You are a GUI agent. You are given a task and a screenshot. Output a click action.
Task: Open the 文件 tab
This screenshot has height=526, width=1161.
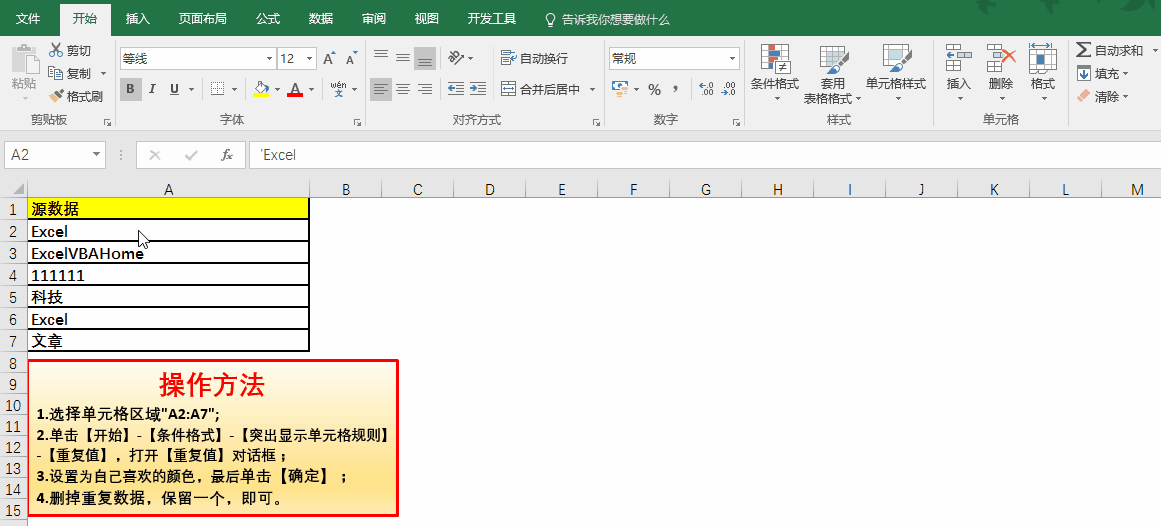[x=28, y=19]
